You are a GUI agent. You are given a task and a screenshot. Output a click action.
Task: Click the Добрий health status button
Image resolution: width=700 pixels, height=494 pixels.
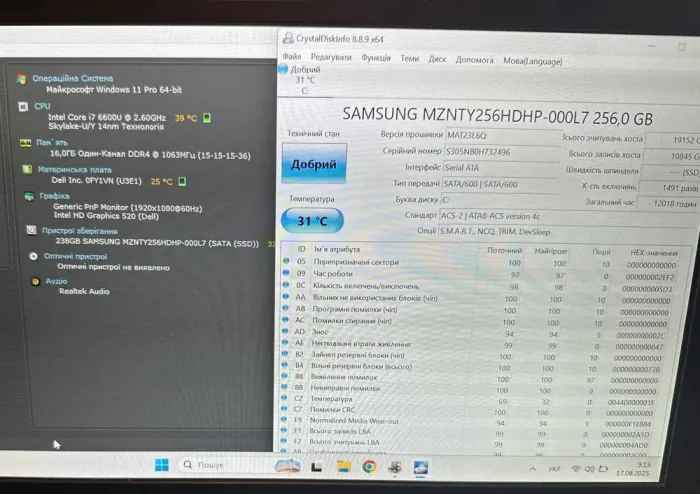[x=314, y=165]
